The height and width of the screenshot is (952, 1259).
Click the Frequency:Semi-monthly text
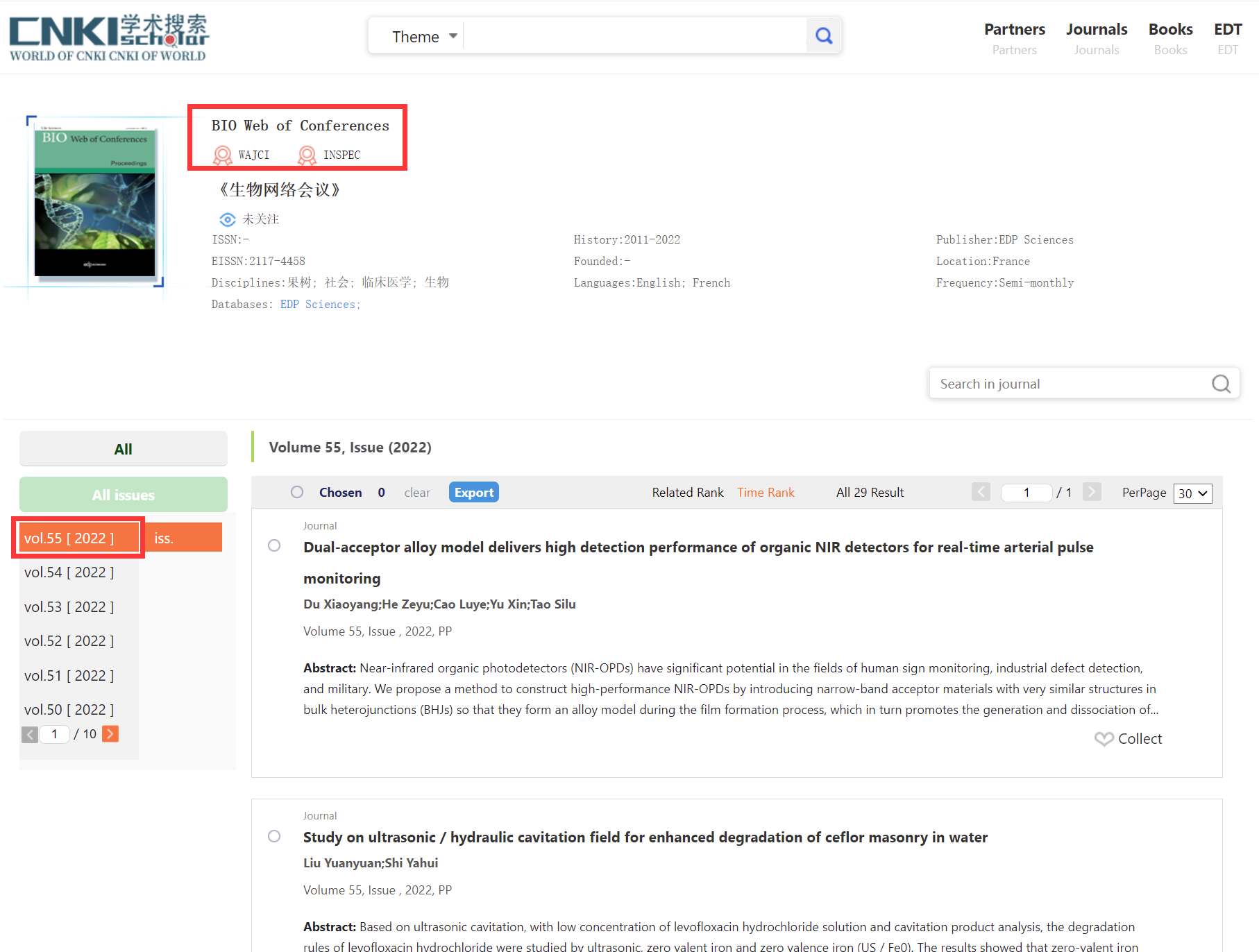click(1004, 283)
